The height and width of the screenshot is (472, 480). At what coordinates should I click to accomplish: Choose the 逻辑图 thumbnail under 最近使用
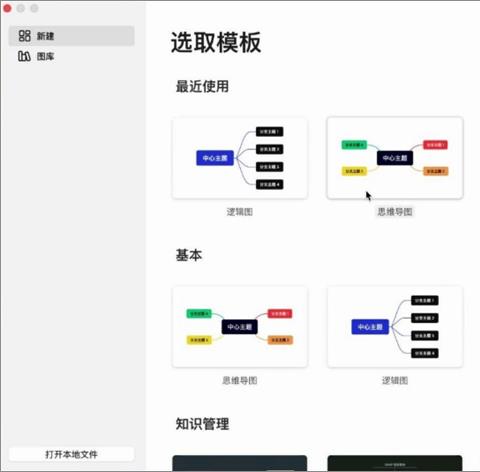240,158
